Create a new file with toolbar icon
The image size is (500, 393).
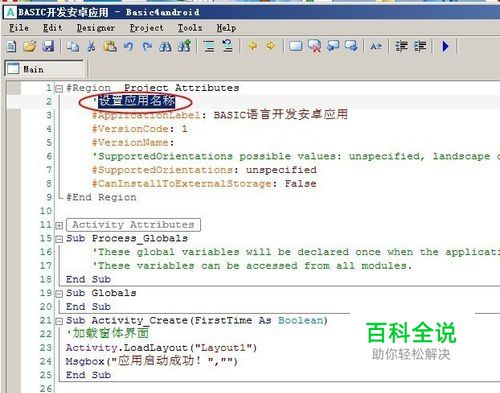[x=11, y=46]
